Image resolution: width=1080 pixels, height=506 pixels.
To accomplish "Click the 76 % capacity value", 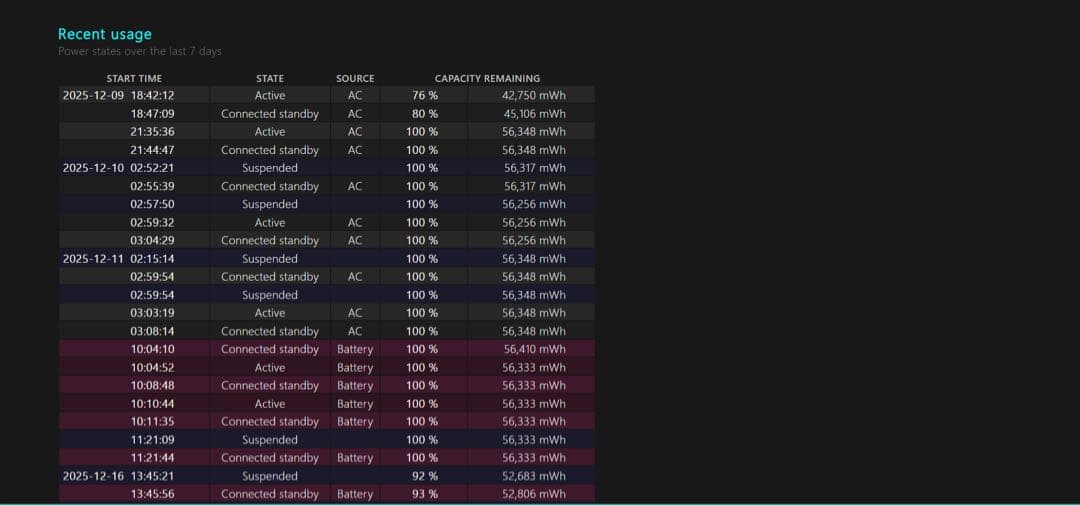I will tap(423, 96).
